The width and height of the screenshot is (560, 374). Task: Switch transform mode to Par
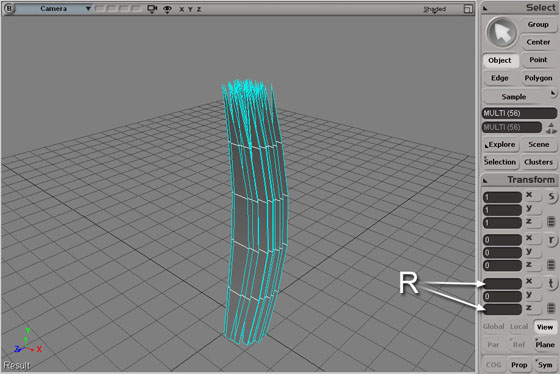click(x=493, y=345)
